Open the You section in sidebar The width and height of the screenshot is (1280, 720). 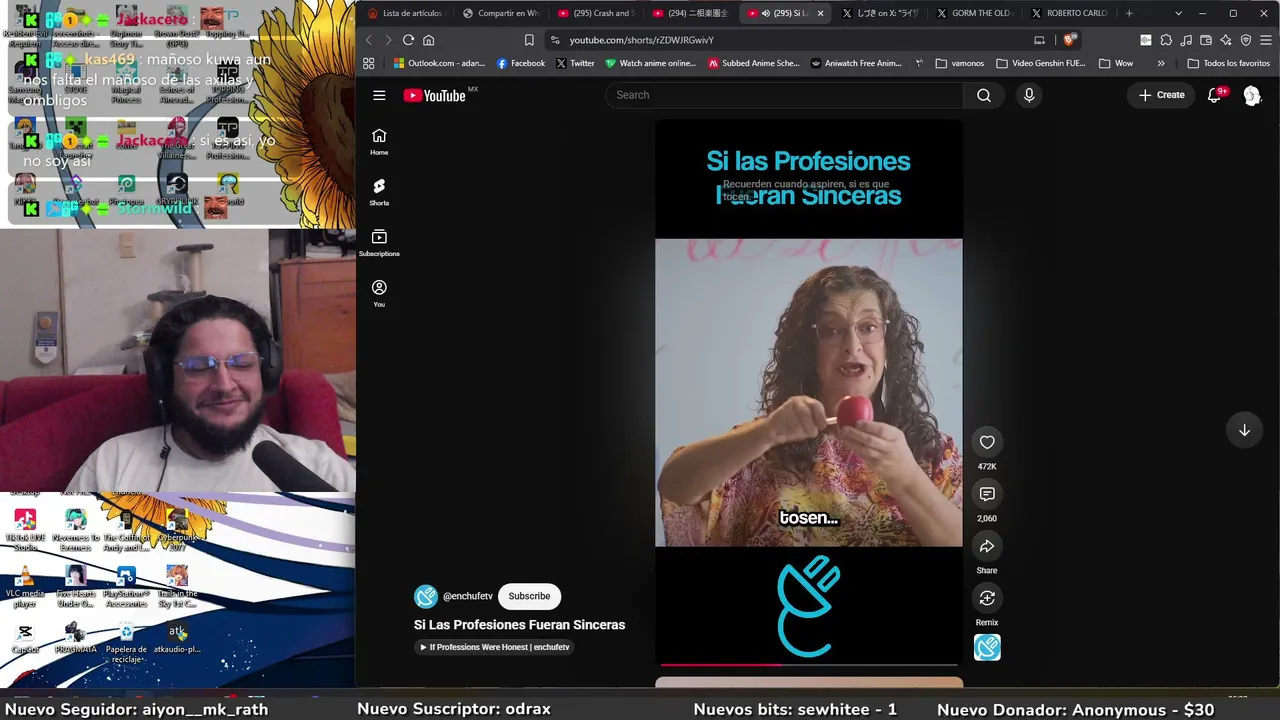pos(379,294)
